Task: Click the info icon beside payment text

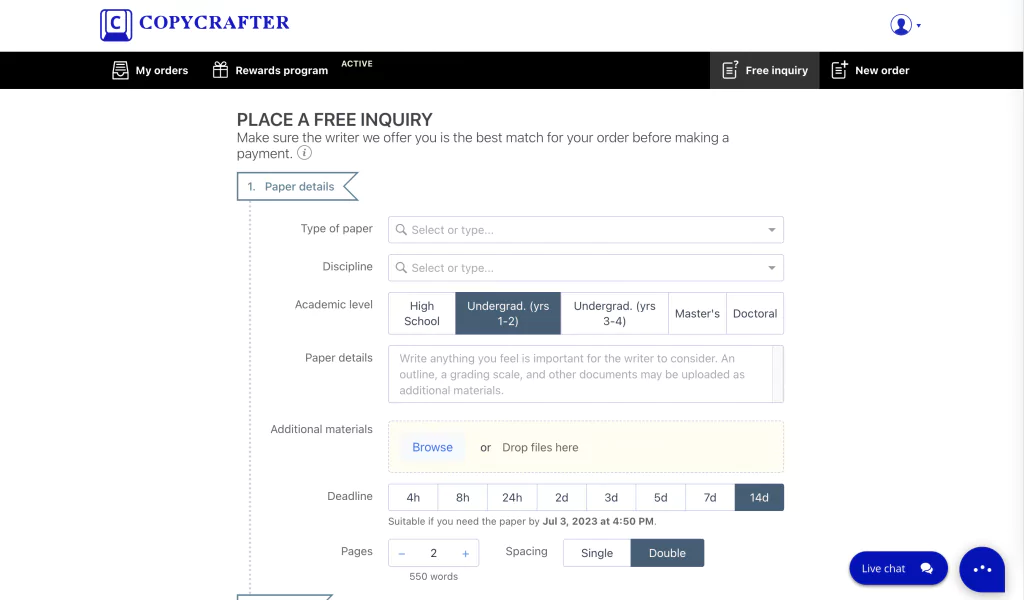Action: coord(304,153)
